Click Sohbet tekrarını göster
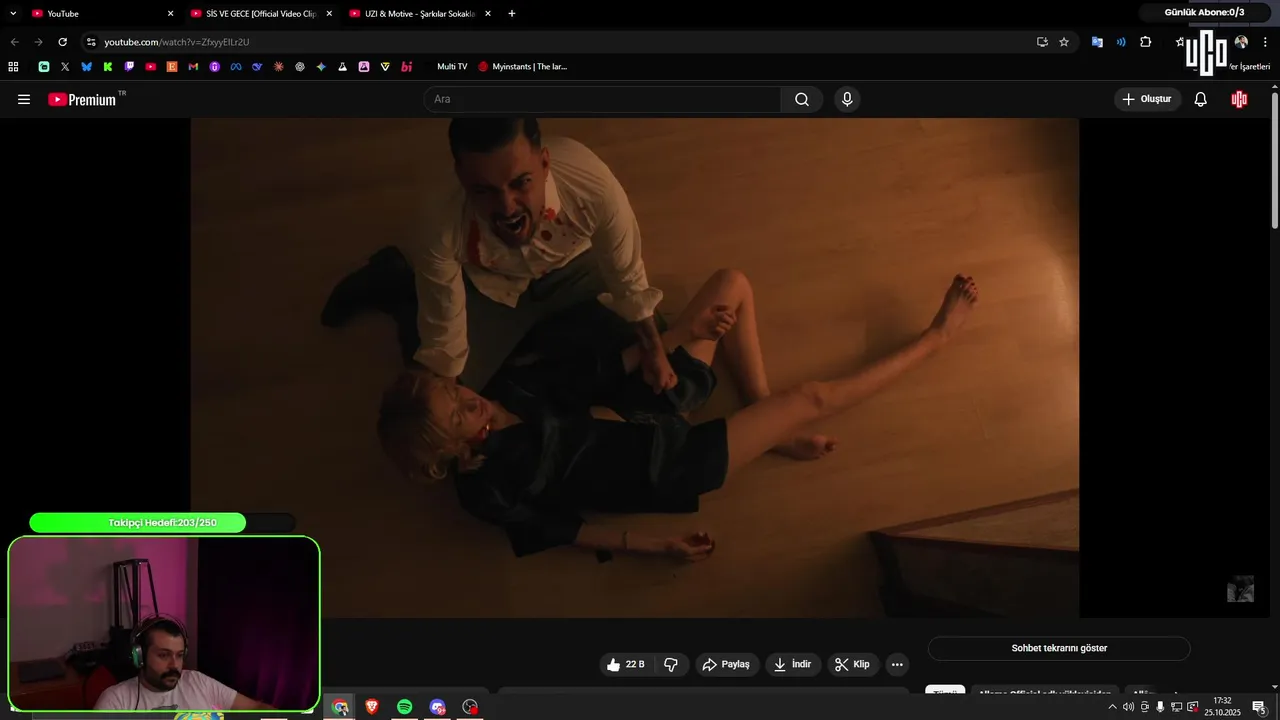The image size is (1280, 720). (x=1059, y=648)
